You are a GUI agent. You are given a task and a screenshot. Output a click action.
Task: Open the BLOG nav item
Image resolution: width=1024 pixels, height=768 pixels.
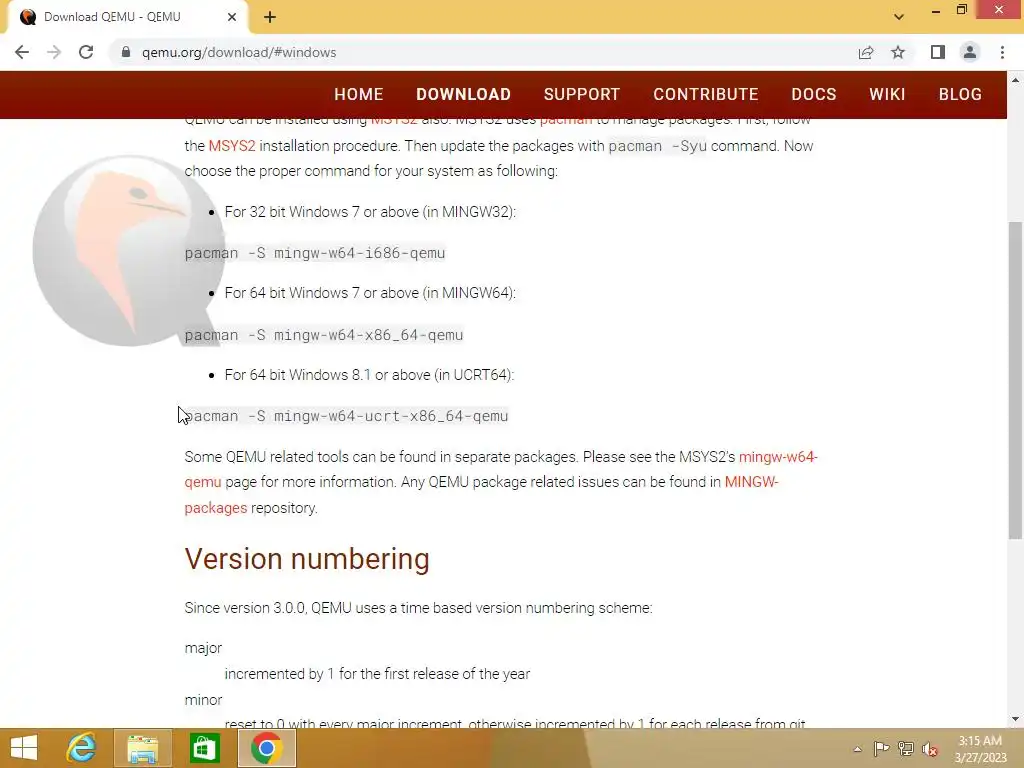click(x=960, y=94)
